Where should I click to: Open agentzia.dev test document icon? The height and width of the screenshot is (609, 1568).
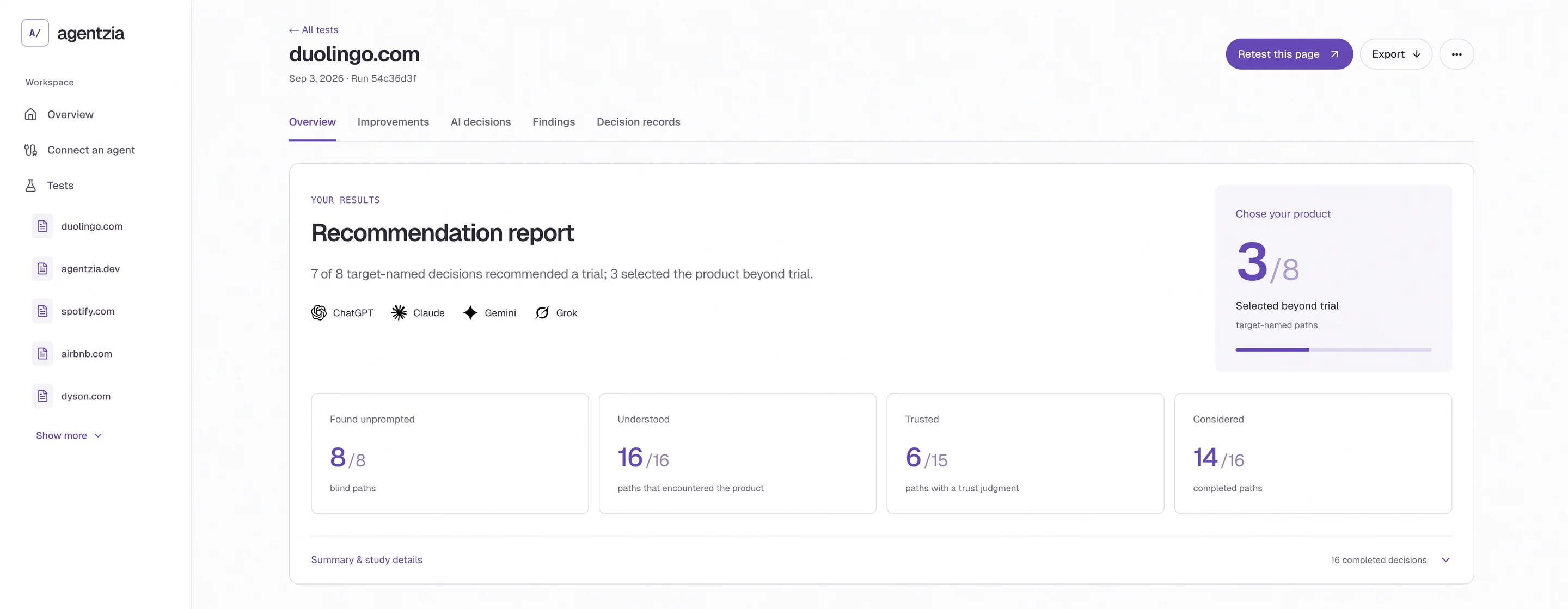(42, 269)
